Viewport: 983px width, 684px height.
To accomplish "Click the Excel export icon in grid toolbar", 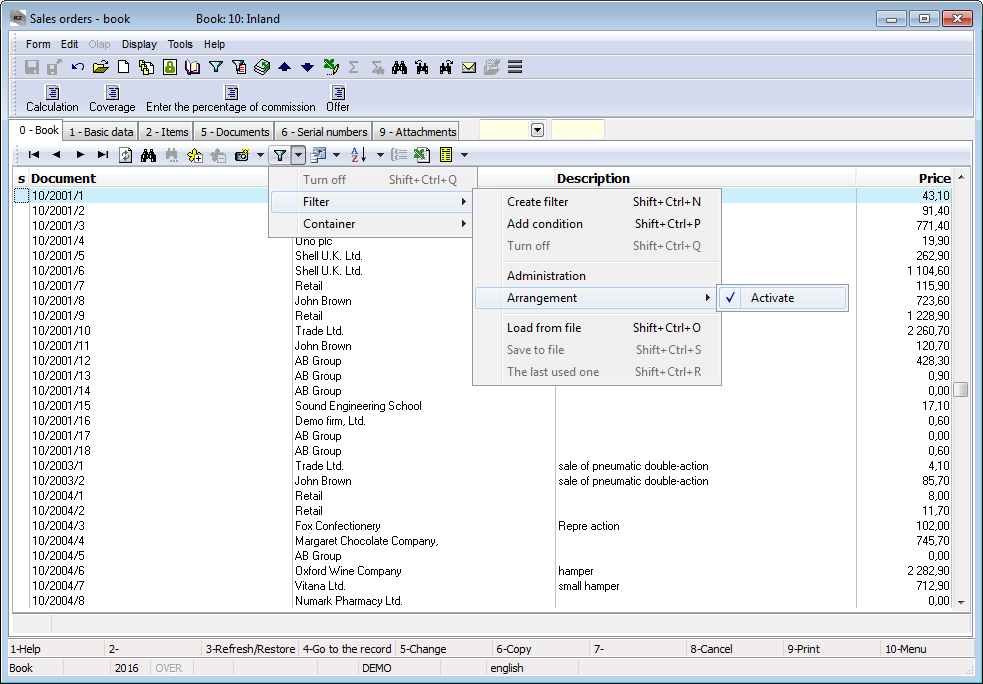I will [x=422, y=155].
